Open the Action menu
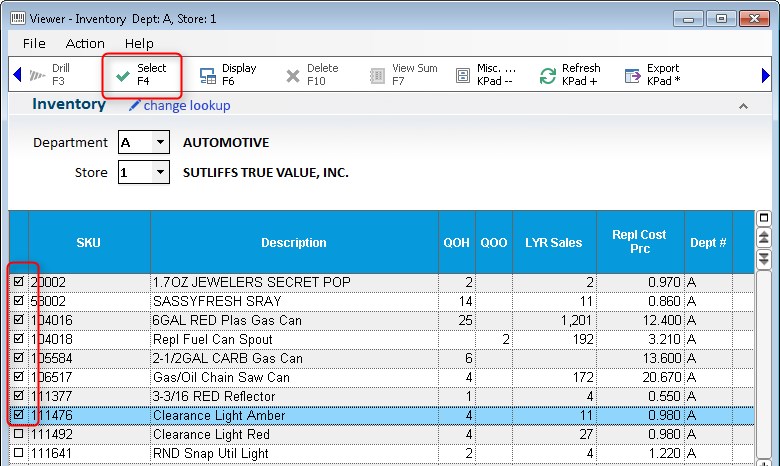This screenshot has width=780, height=466. point(85,43)
